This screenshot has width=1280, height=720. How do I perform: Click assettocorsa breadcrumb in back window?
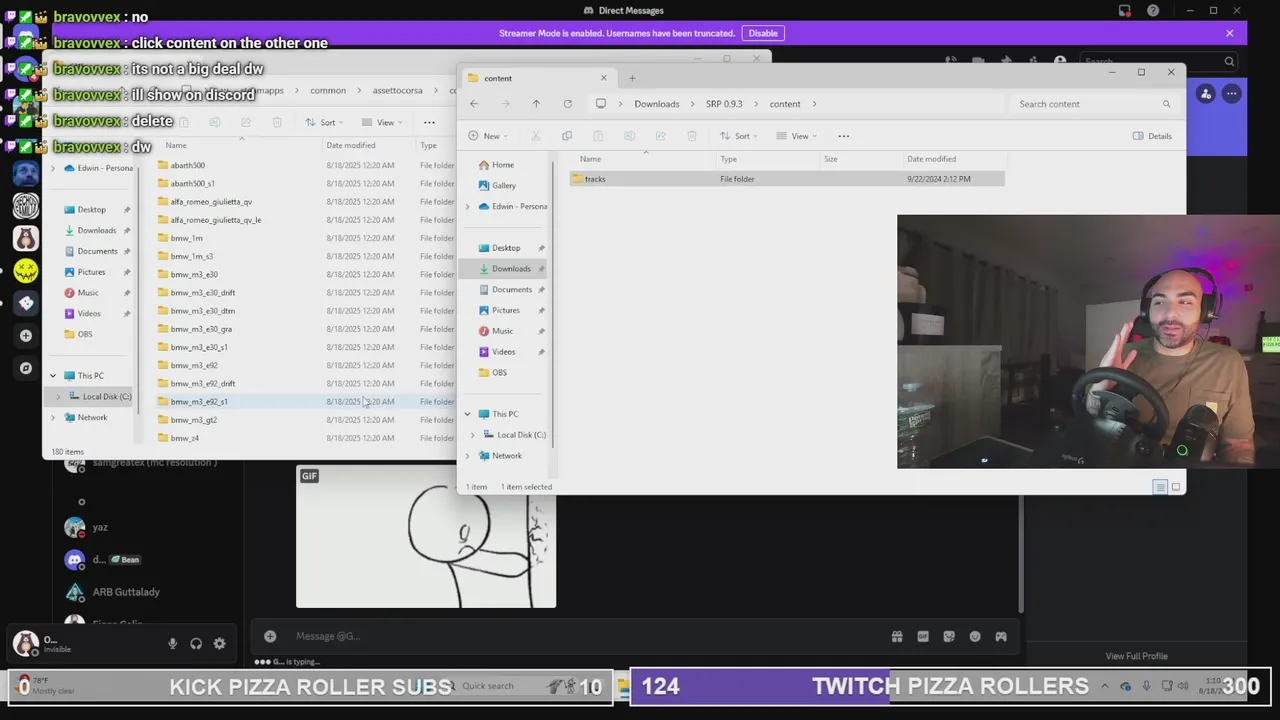(397, 90)
